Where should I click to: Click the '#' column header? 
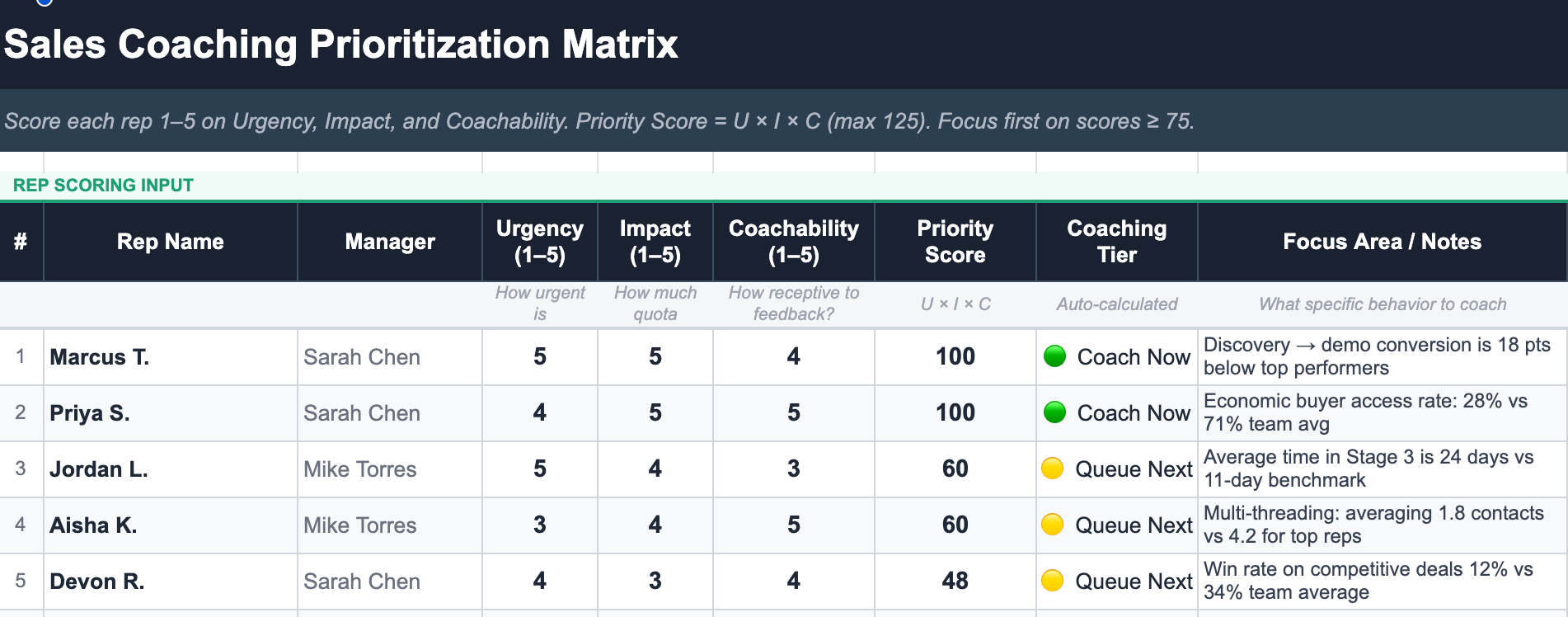point(21,242)
